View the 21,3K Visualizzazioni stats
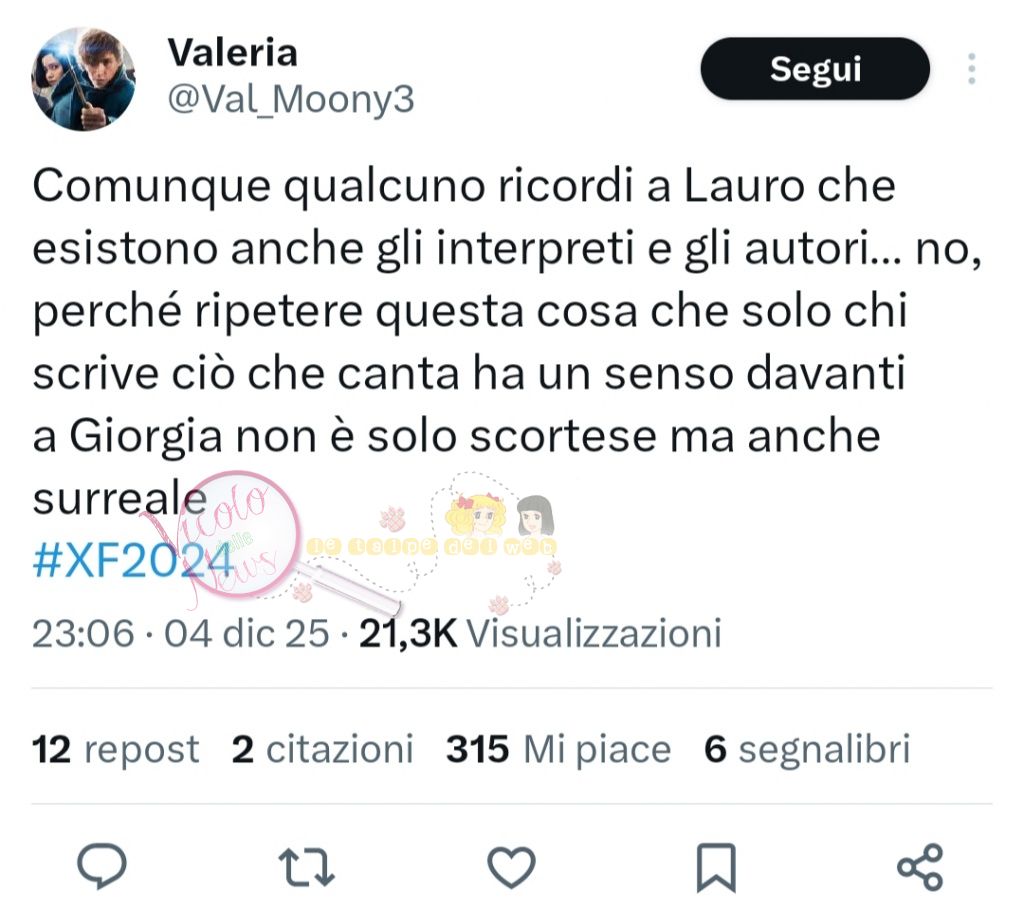The width and height of the screenshot is (1024, 910). pos(540,633)
